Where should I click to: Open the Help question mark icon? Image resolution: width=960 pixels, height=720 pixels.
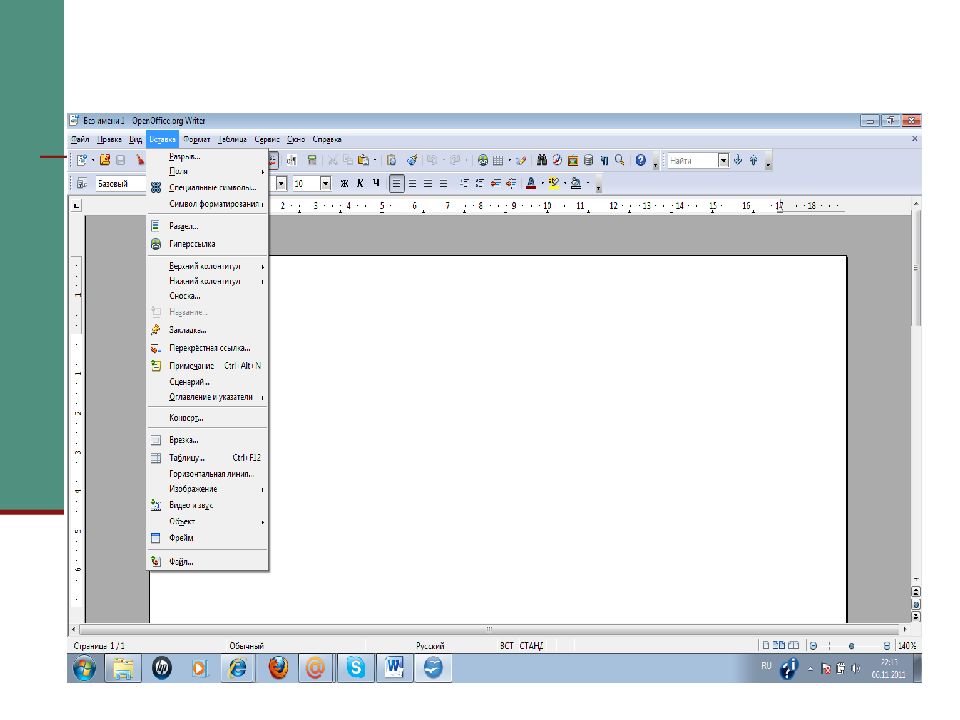click(x=640, y=160)
